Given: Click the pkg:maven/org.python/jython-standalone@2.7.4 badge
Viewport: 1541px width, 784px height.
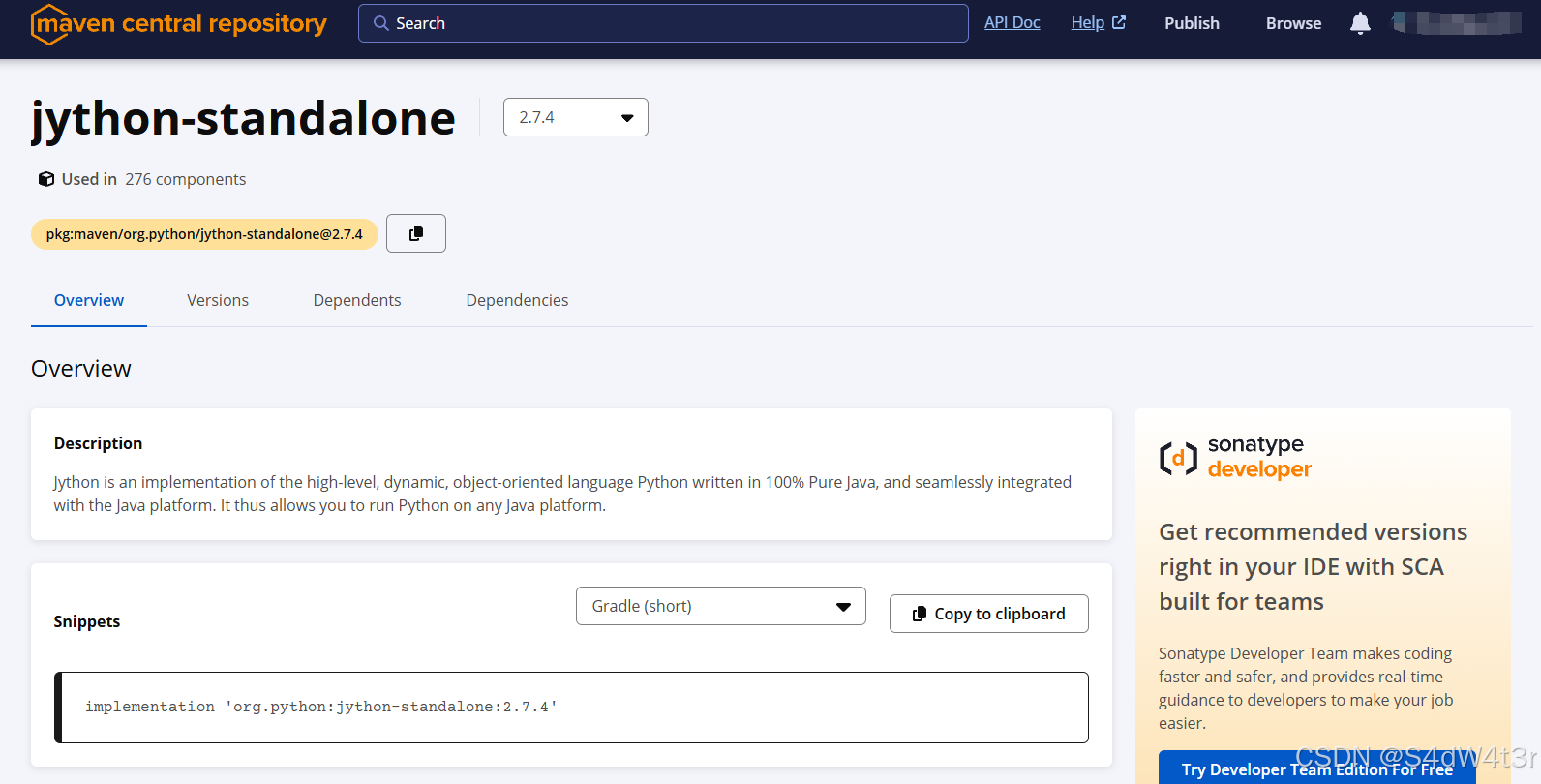Looking at the screenshot, I should [x=204, y=234].
